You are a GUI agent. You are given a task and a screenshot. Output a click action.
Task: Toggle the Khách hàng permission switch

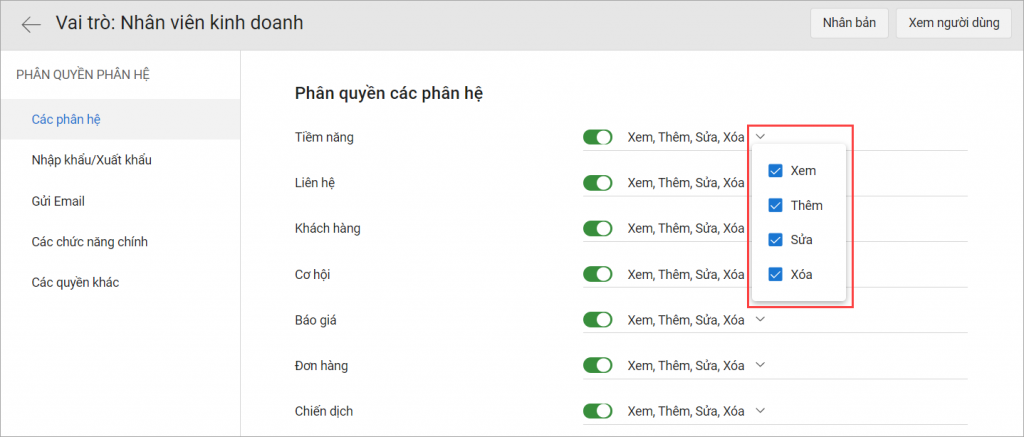[598, 228]
